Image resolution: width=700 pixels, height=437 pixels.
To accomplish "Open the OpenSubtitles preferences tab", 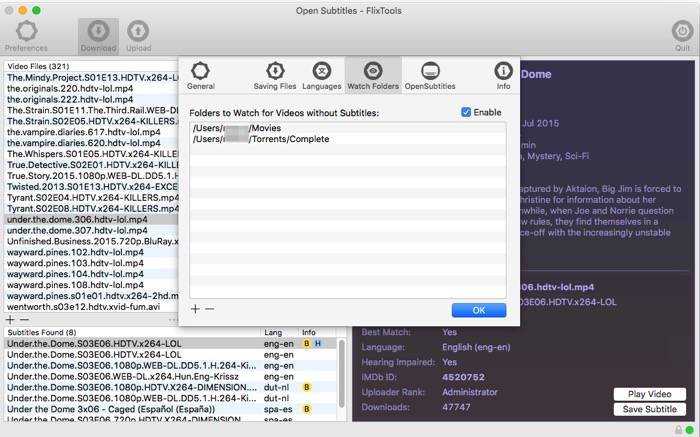I will (430, 75).
